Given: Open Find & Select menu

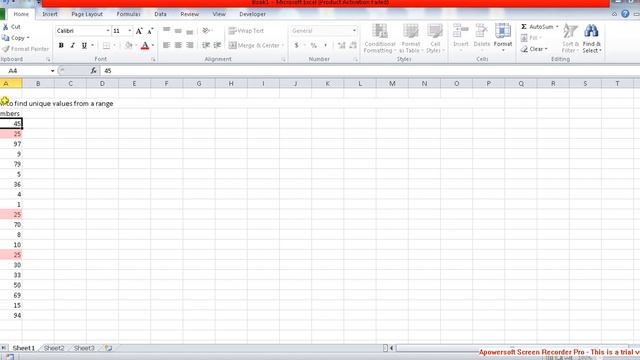Looking at the screenshot, I should [x=591, y=38].
